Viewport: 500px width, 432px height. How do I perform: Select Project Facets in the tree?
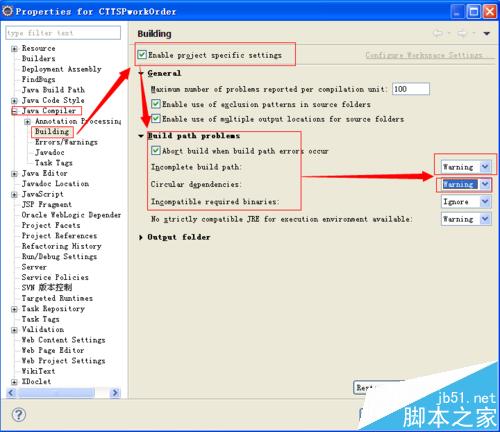tap(51, 225)
